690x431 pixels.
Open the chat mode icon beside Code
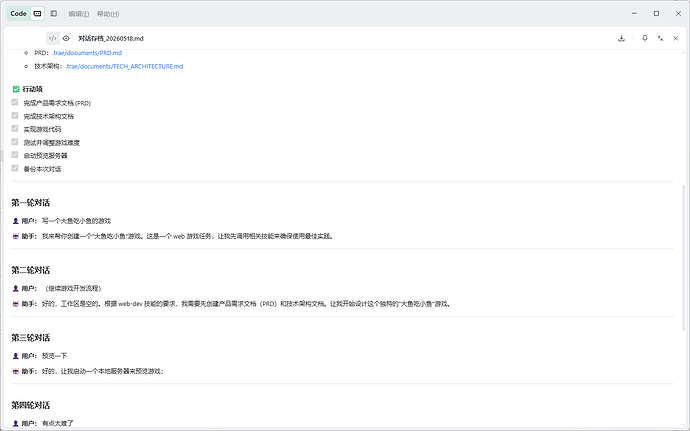[x=37, y=14]
